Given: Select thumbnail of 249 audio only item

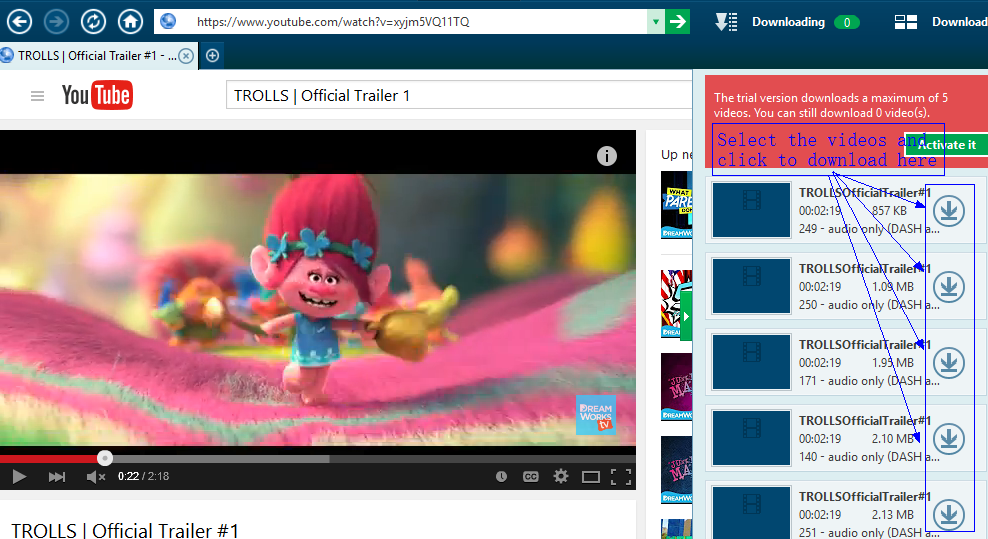Looking at the screenshot, I should click(752, 210).
